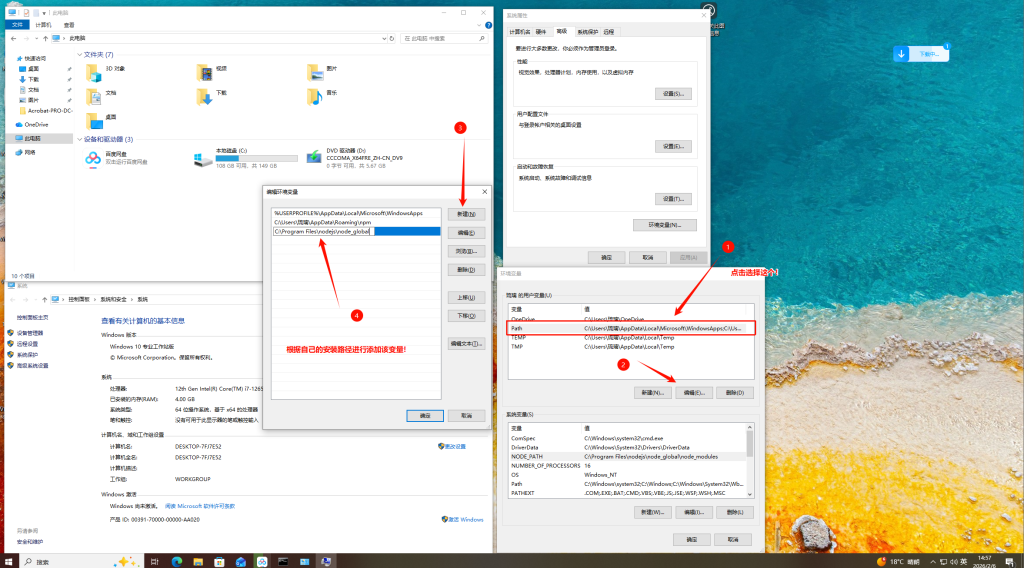Click 编辑文本(T)... in the edit variable dialog
The width and height of the screenshot is (1024, 568).
click(x=466, y=343)
